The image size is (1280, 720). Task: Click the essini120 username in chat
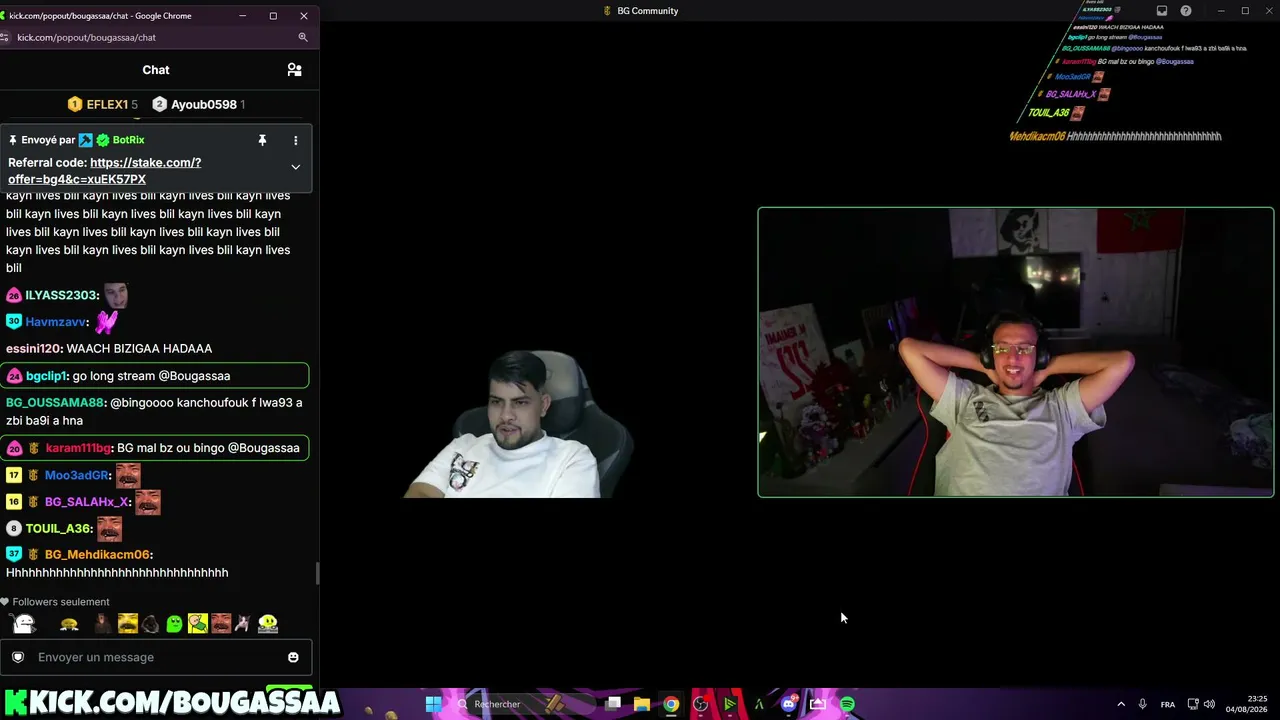(34, 348)
